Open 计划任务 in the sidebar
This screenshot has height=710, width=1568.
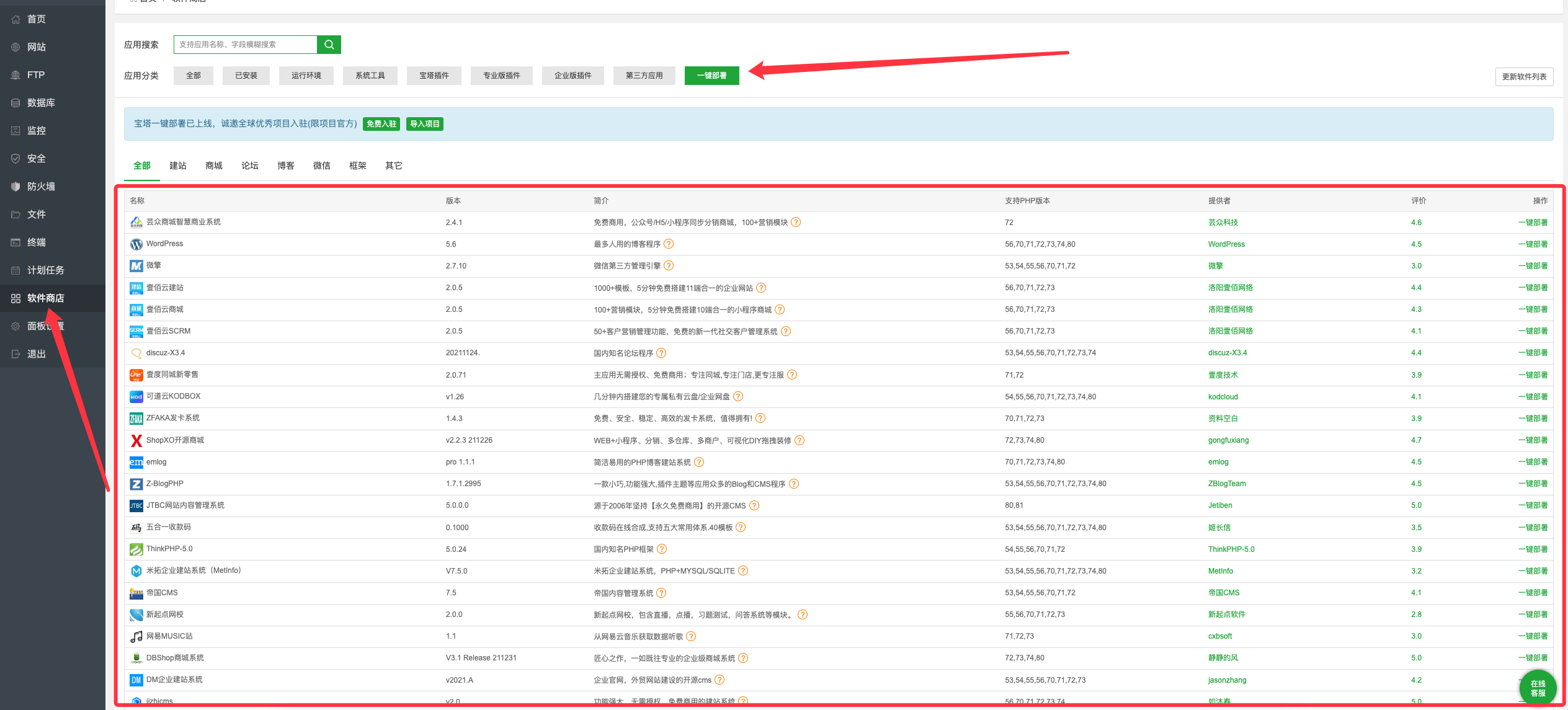coord(45,270)
